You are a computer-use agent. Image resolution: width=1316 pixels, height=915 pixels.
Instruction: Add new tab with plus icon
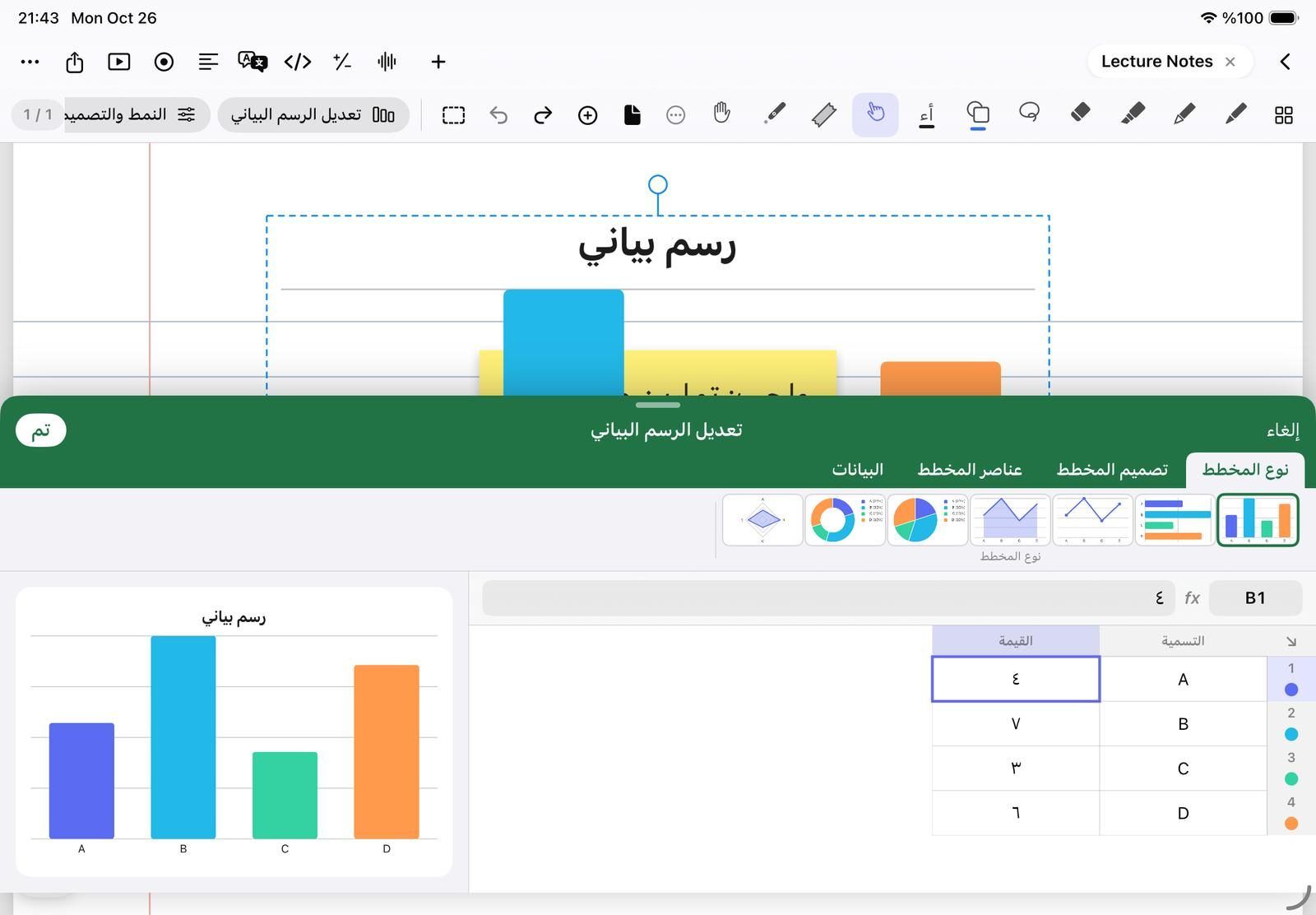tap(438, 62)
